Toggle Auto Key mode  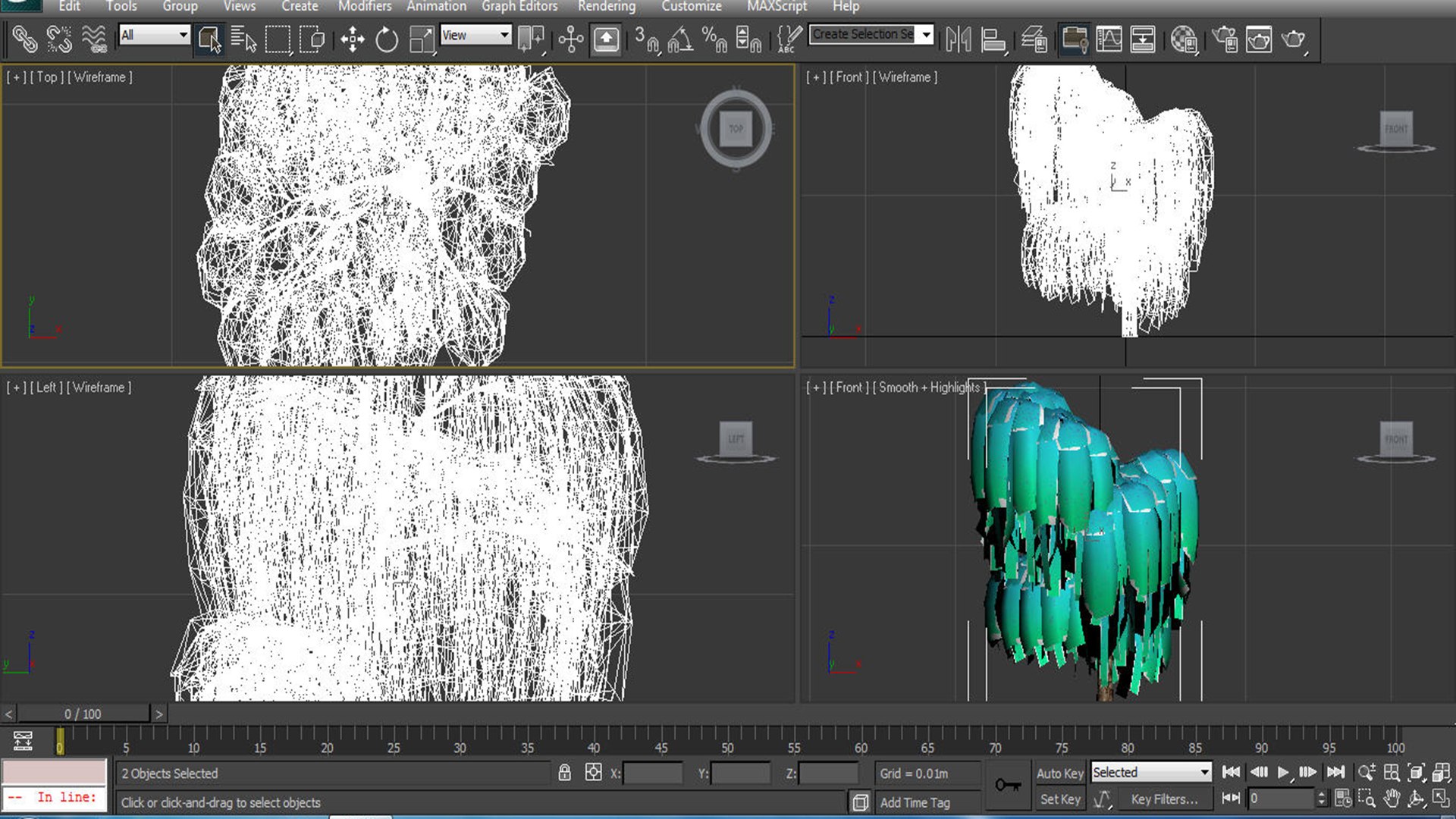[x=1059, y=773]
